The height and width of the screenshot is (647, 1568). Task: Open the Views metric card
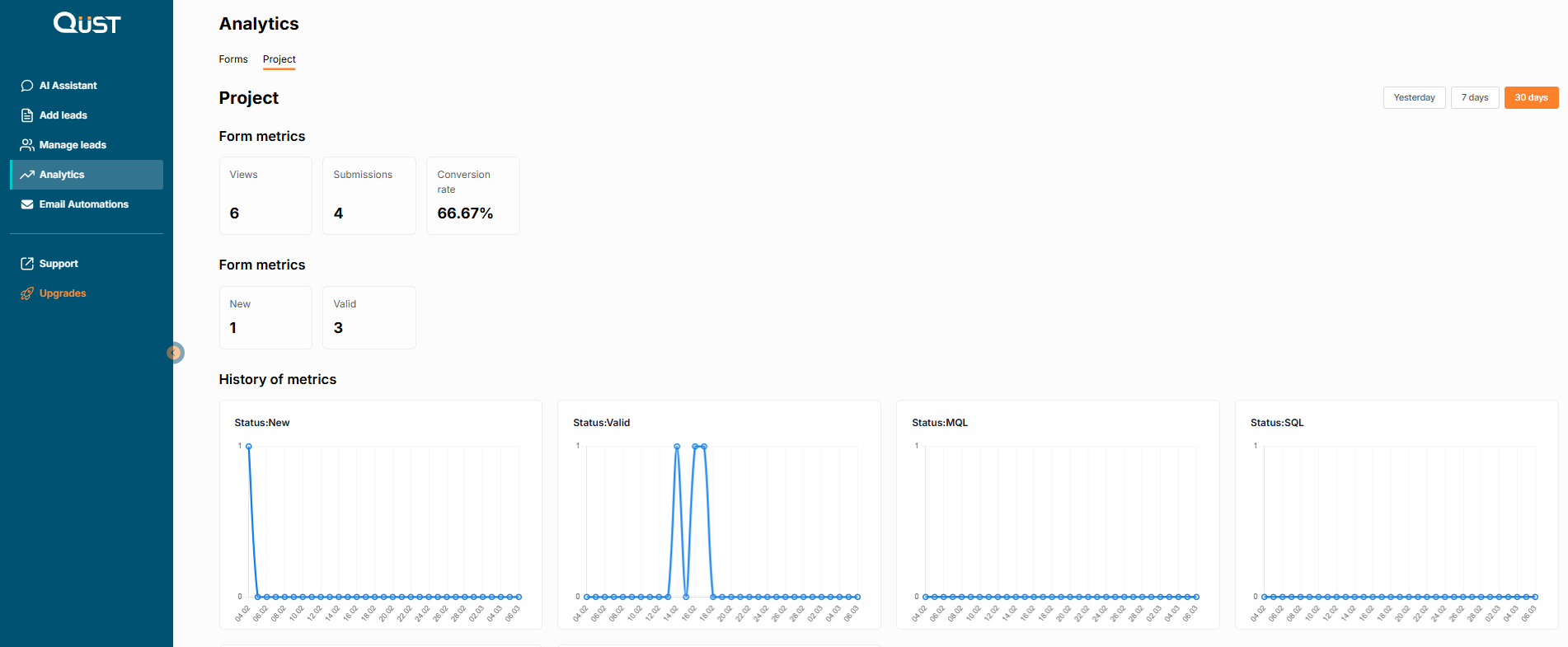coord(265,196)
